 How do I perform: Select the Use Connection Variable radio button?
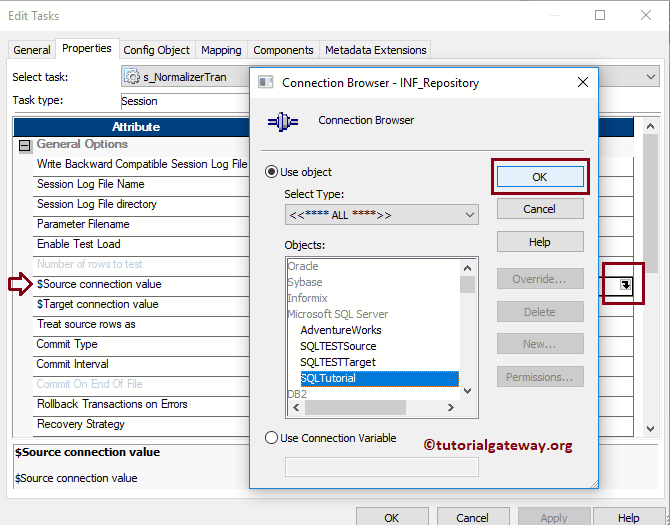point(271,438)
